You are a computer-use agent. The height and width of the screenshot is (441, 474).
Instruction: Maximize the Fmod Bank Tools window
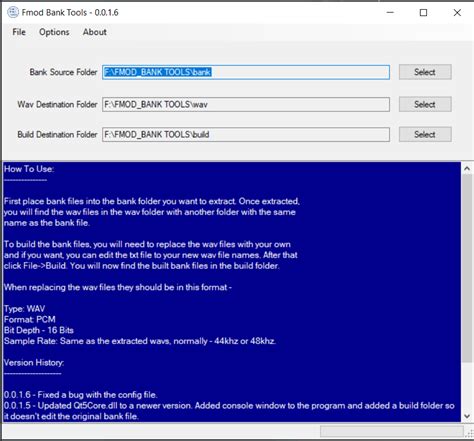pos(423,12)
